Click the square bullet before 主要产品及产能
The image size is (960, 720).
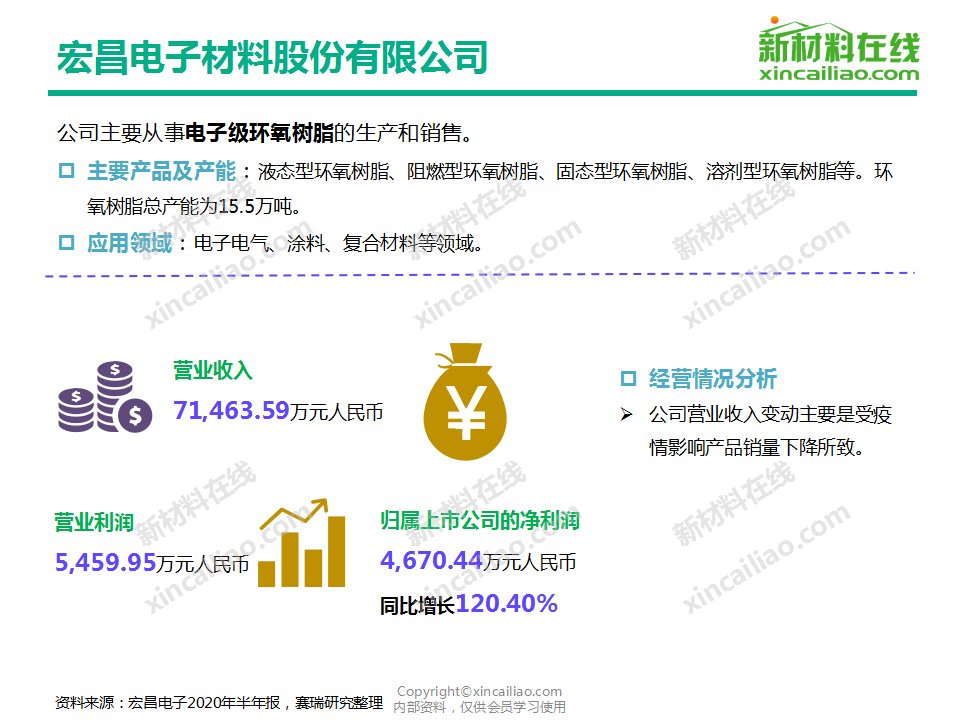coord(66,170)
